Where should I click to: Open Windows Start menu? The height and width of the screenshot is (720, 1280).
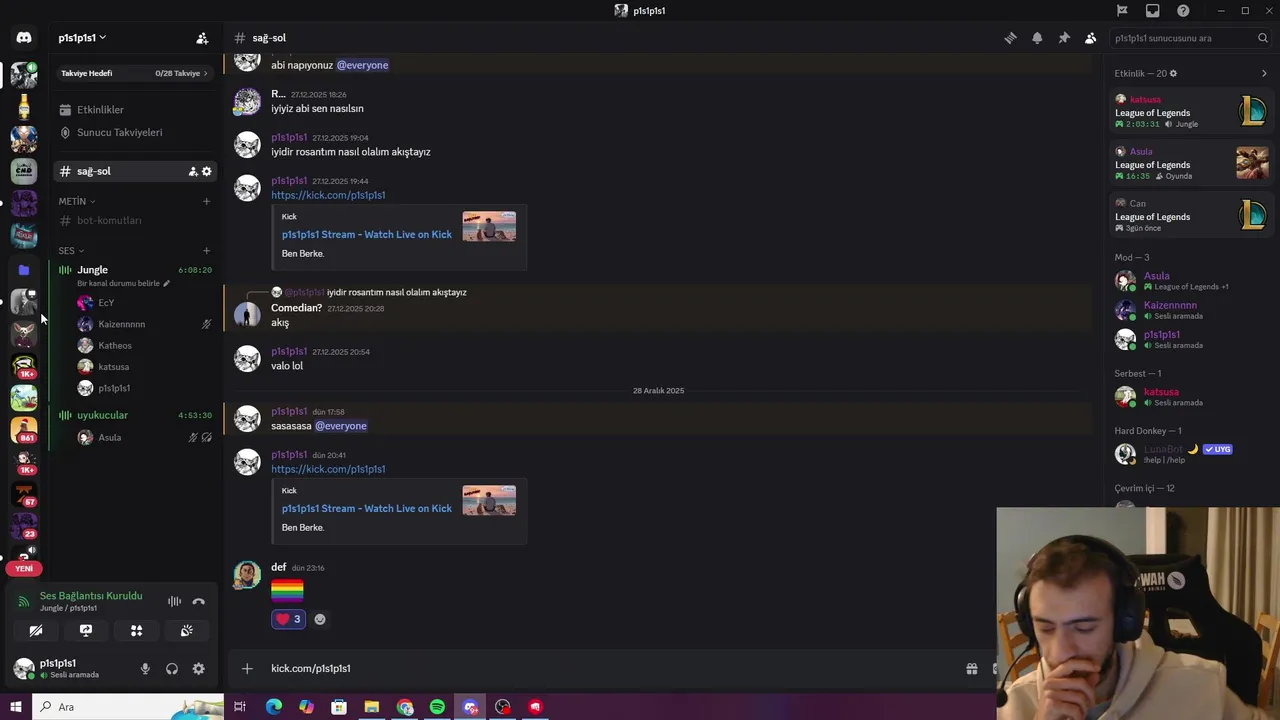coord(15,707)
